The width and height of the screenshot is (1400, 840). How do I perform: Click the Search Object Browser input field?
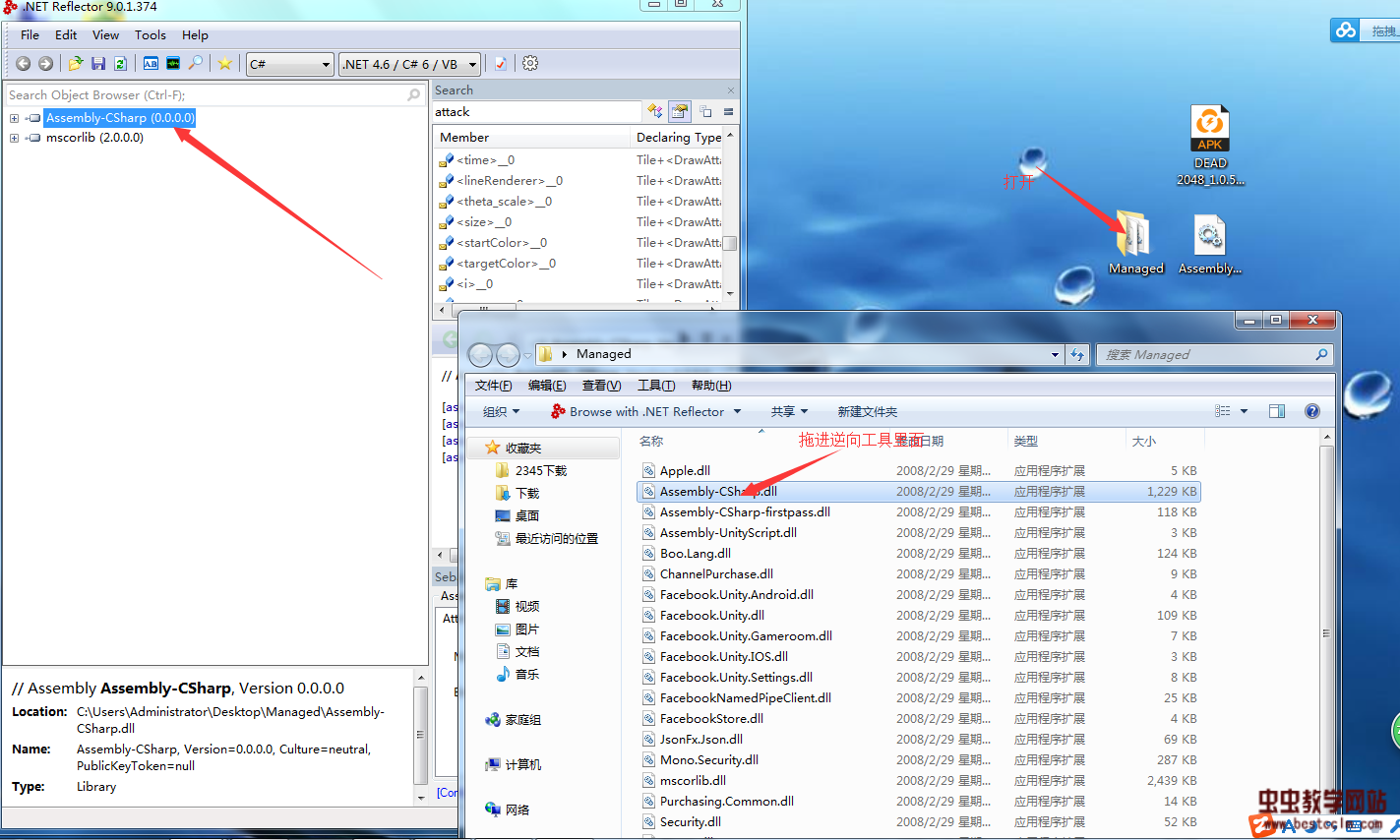click(x=207, y=95)
